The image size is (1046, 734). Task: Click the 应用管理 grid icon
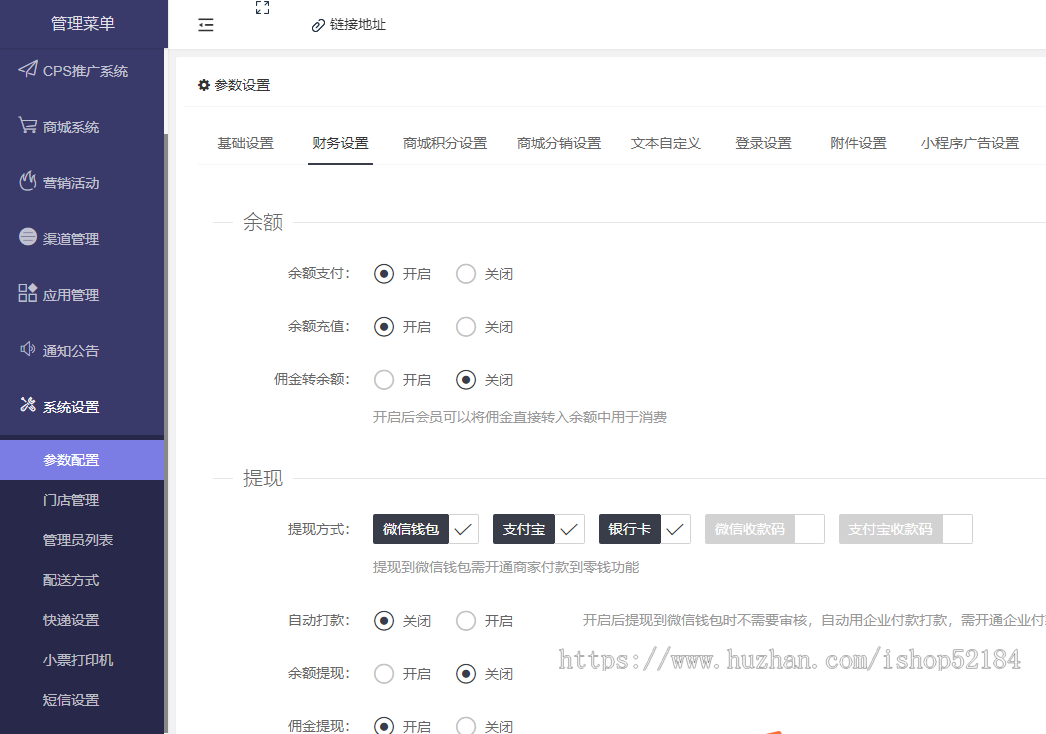coord(27,293)
